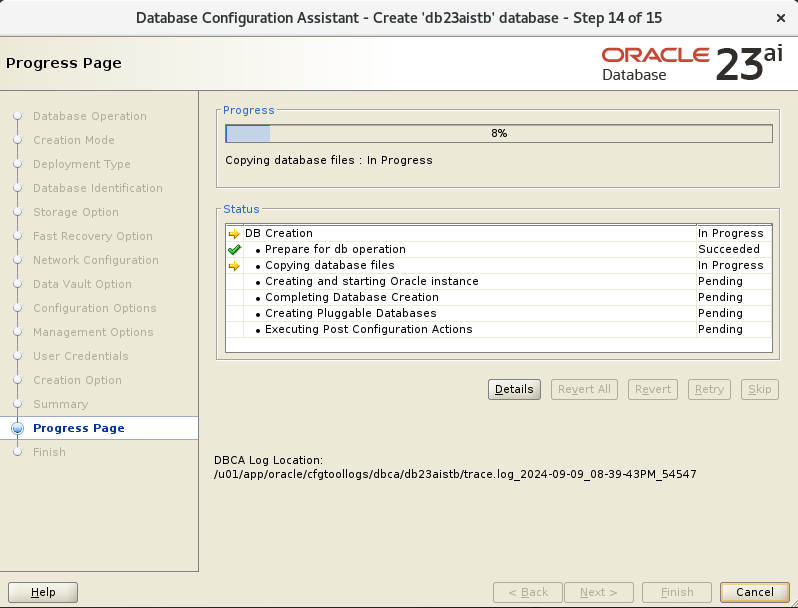The height and width of the screenshot is (608, 798).
Task: Select Creating and starting Oracle instance row
Action: (x=499, y=281)
